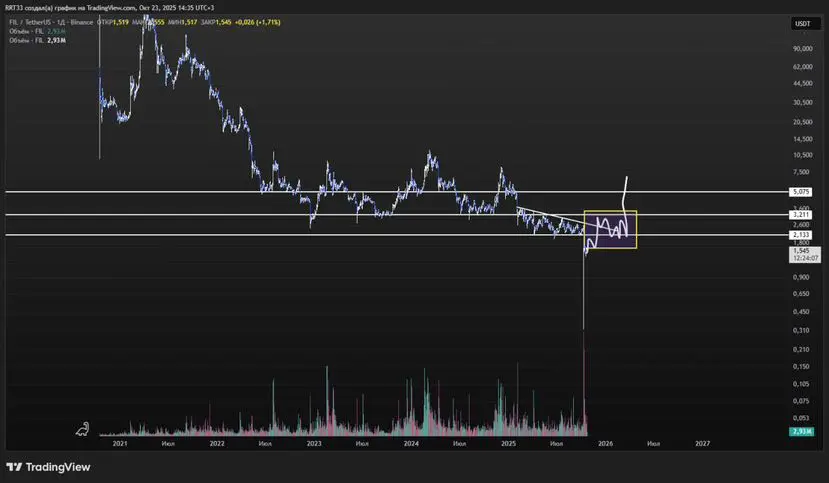Click the 2021 label on time axis
This screenshot has height=483, width=829.
coord(120,444)
